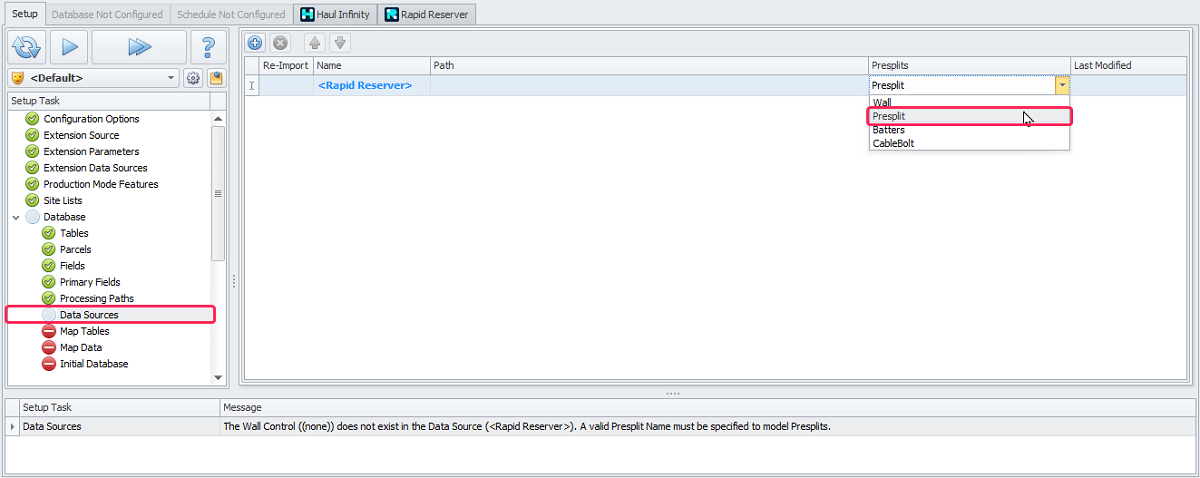Click the status circle next to Data Sources
Image resolution: width=1200 pixels, height=478 pixels.
[48, 315]
